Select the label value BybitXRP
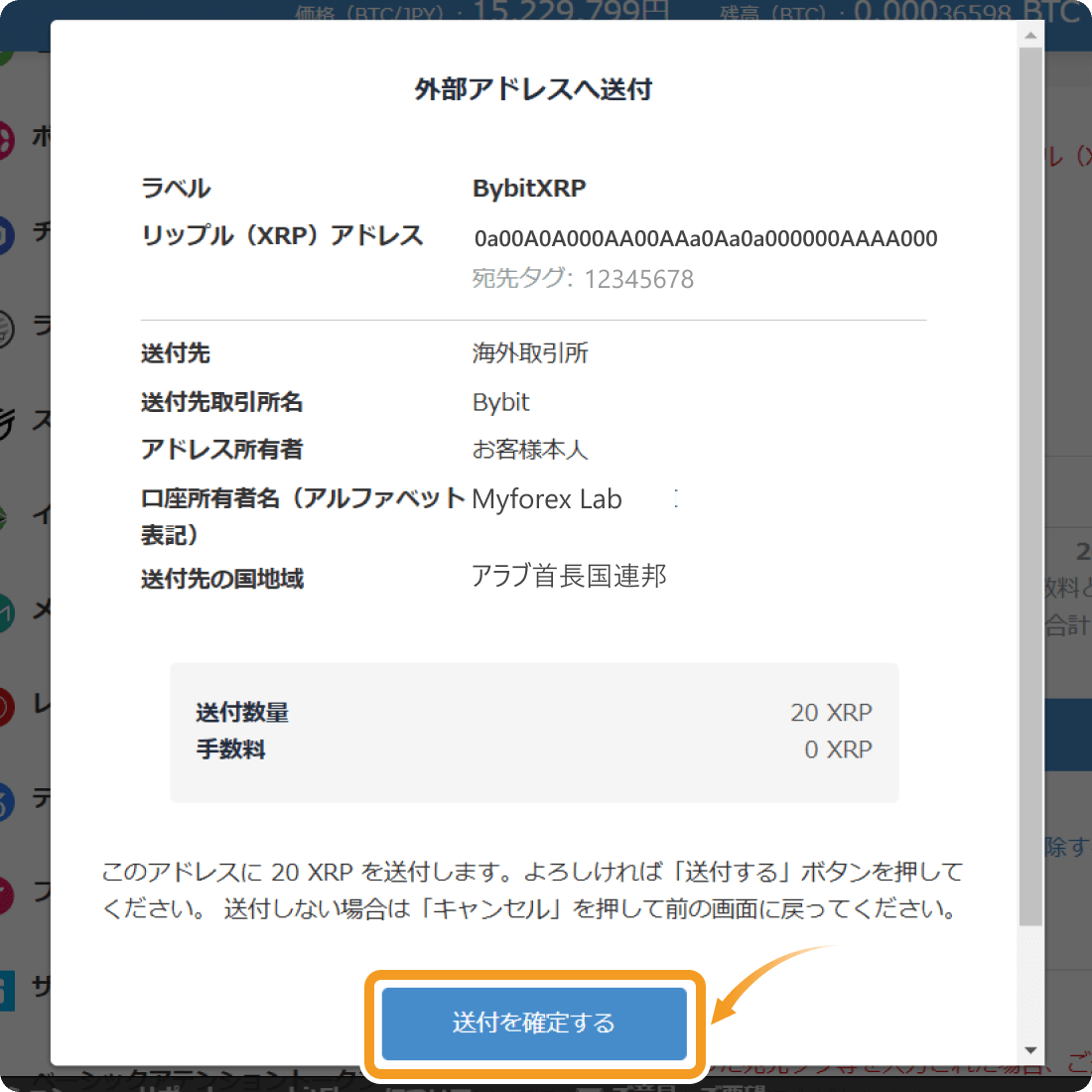This screenshot has width=1092, height=1092. click(x=529, y=188)
